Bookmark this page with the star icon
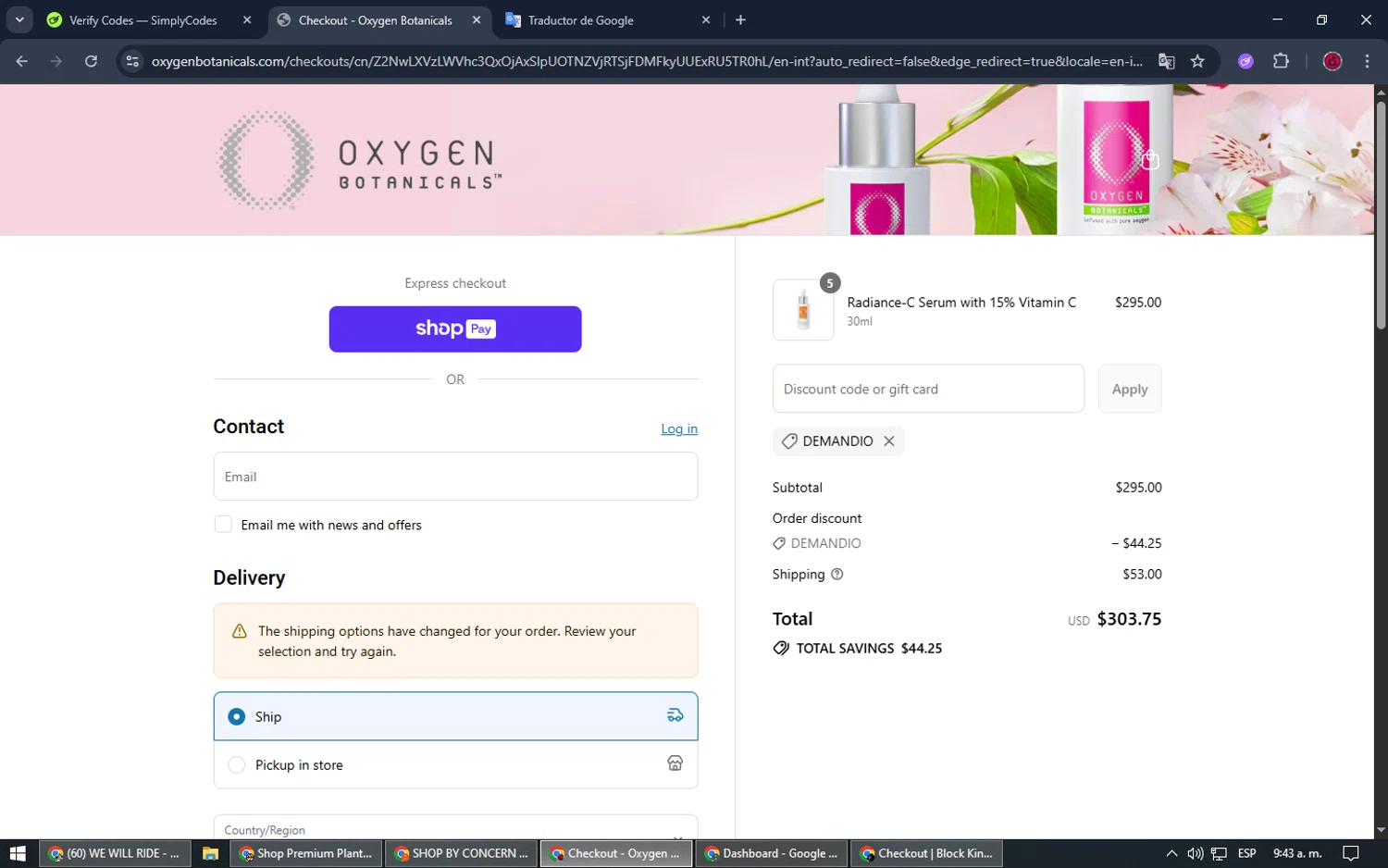The image size is (1388, 868). coord(1197,61)
